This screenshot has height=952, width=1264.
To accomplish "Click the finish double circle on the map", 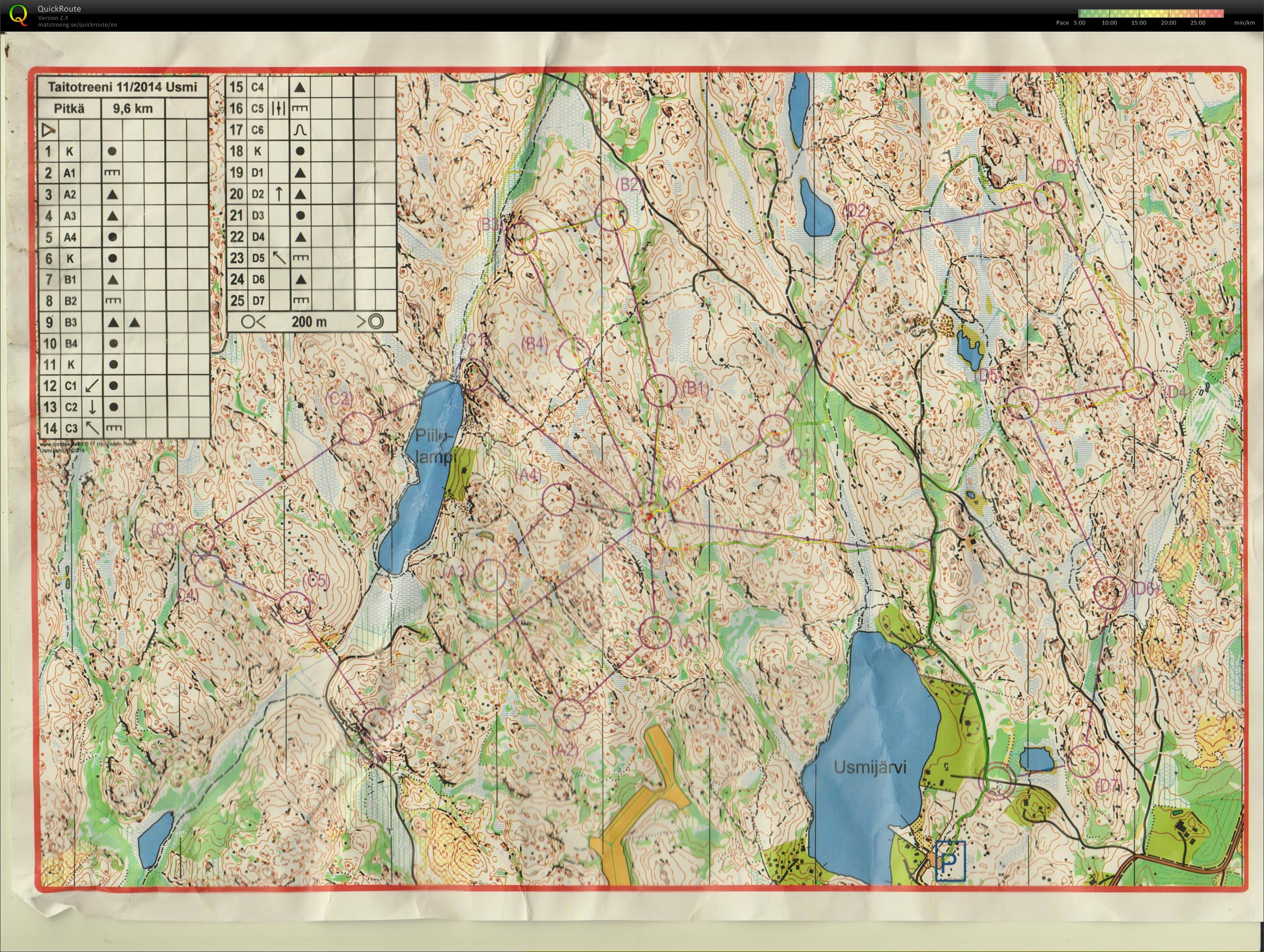I will pos(996,781).
